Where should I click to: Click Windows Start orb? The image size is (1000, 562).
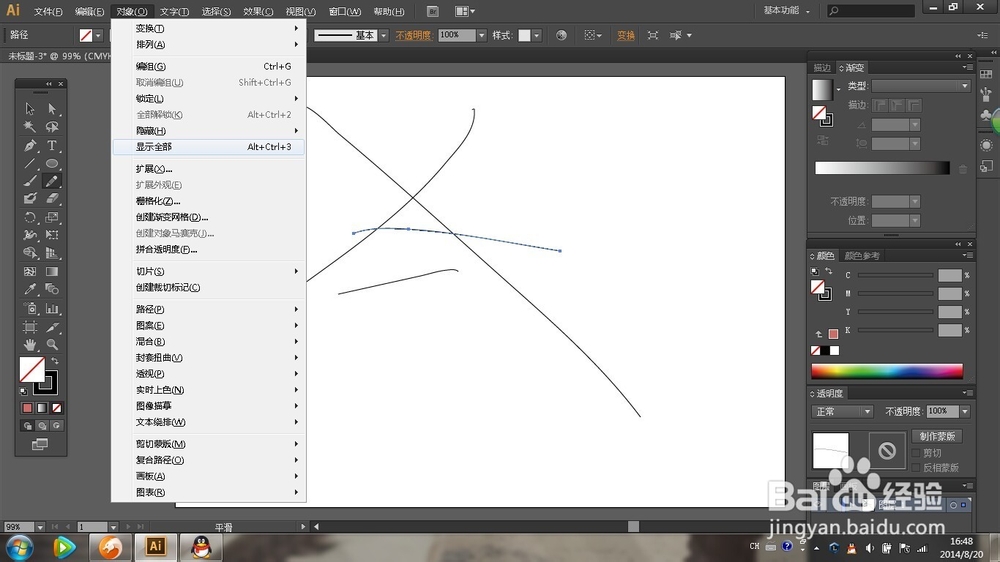[x=20, y=547]
